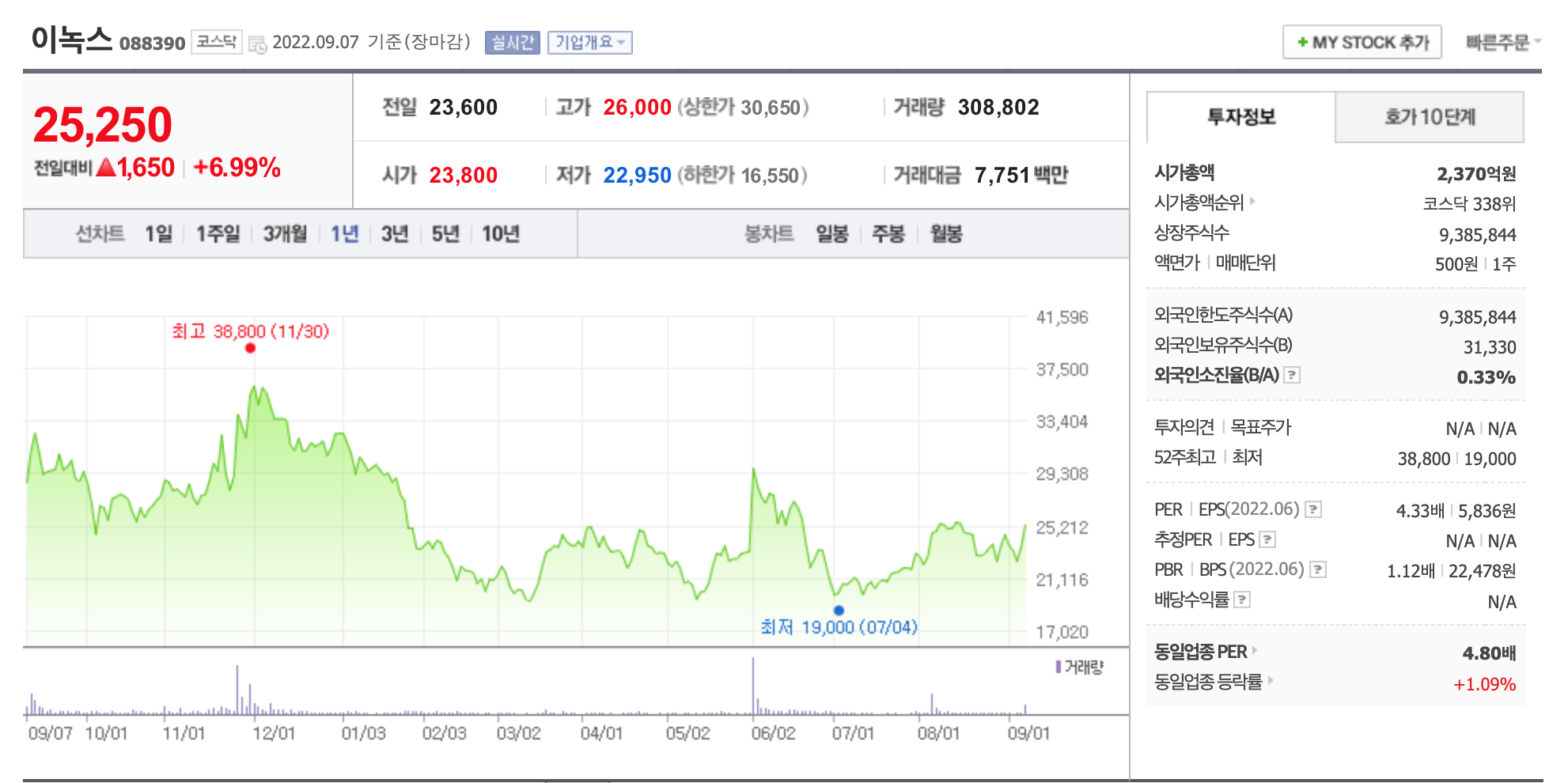Select the 1주일 line chart period
Image resolution: width=1568 pixels, height=783 pixels.
coord(218,234)
